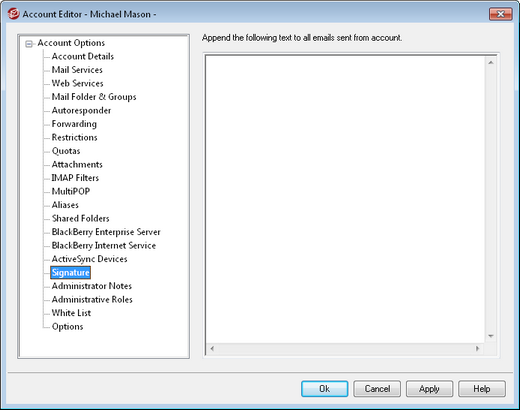Click the text area scroll up arrow
Image resolution: width=520 pixels, height=410 pixels.
pyautogui.click(x=491, y=62)
